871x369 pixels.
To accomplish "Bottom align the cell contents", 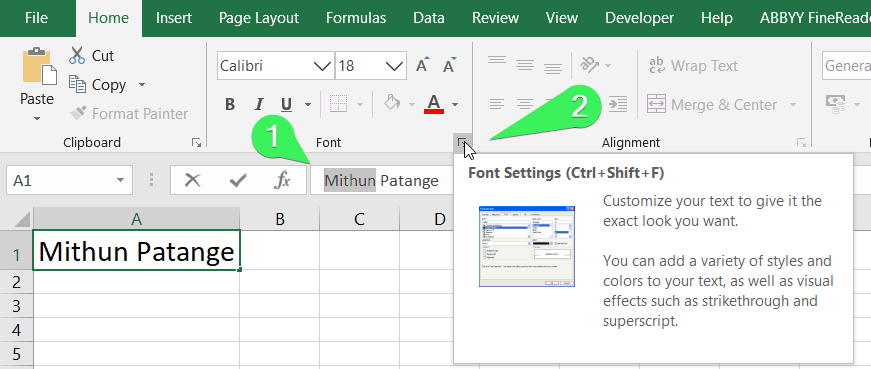I will click(553, 68).
